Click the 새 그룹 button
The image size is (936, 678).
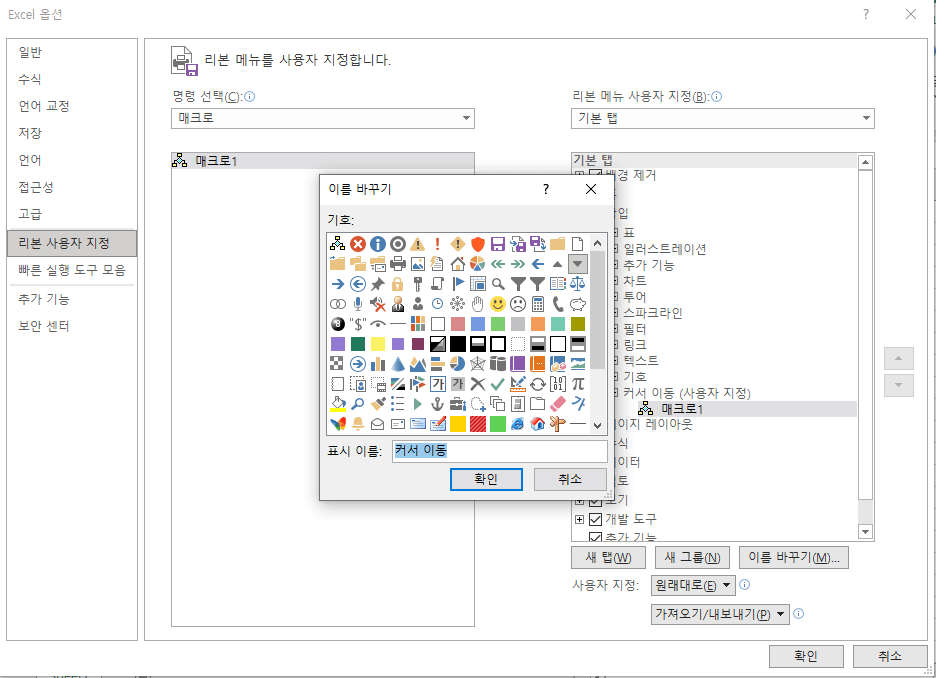692,557
